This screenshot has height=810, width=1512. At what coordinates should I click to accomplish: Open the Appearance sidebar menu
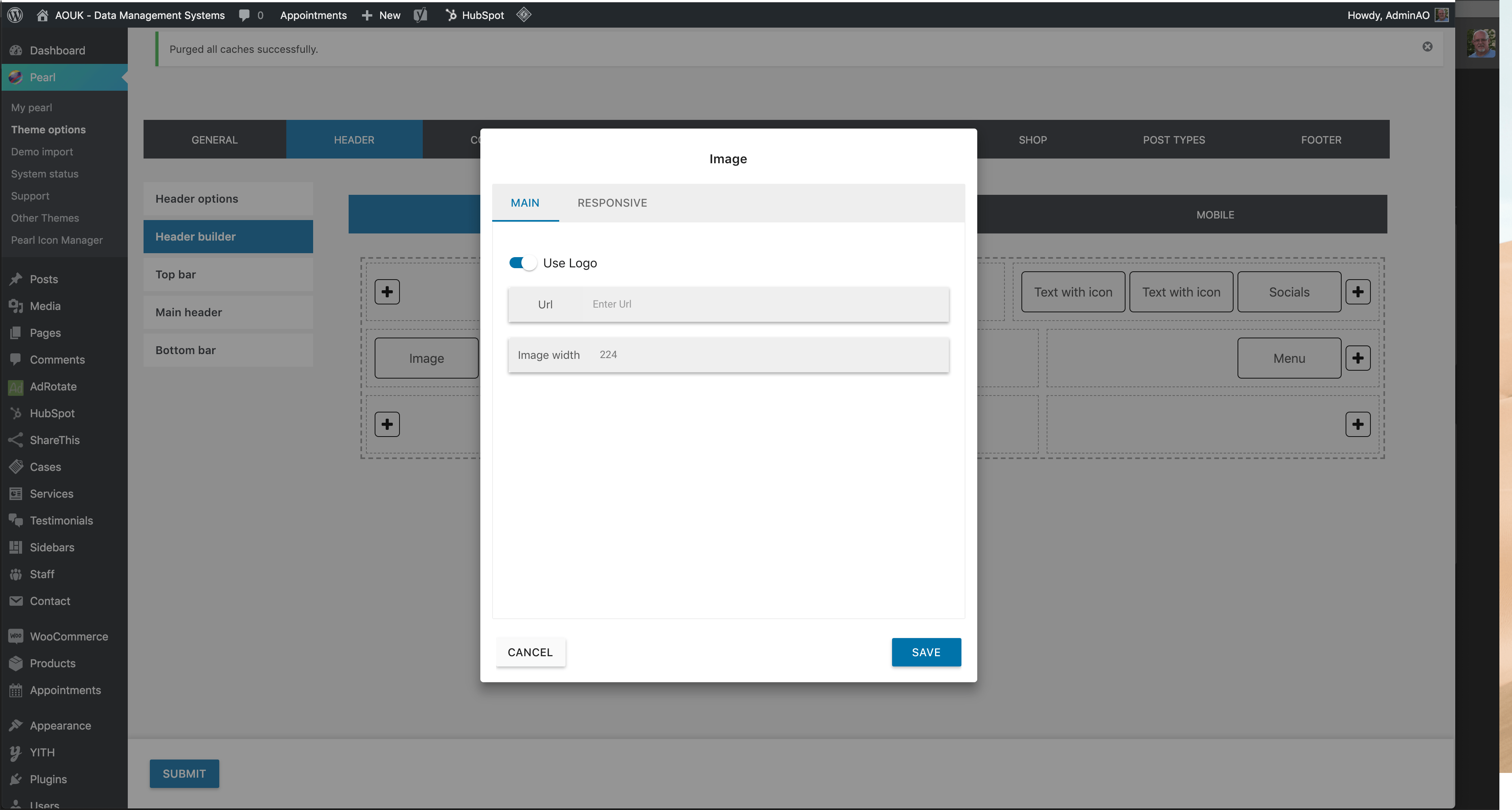coord(60,726)
